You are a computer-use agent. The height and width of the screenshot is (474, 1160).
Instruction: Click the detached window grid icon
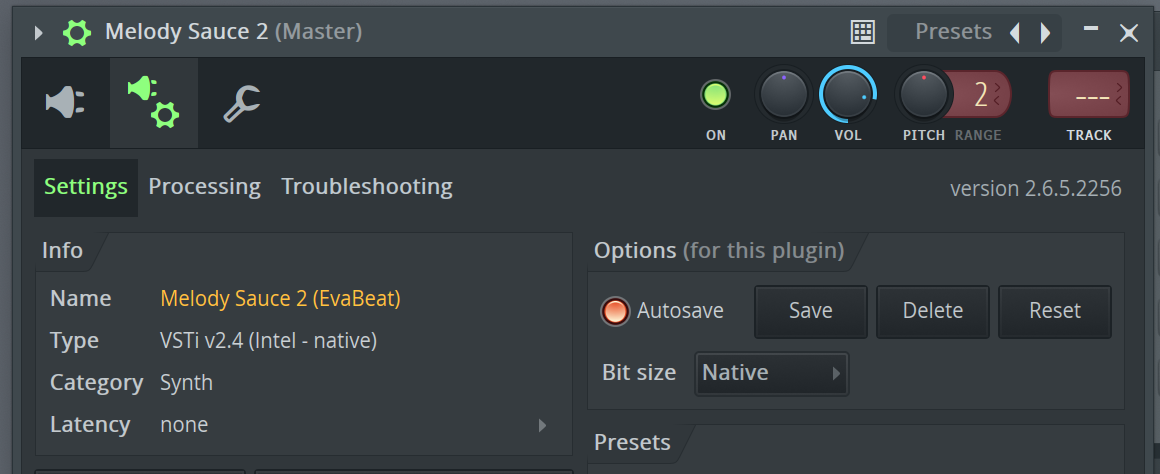(x=862, y=32)
